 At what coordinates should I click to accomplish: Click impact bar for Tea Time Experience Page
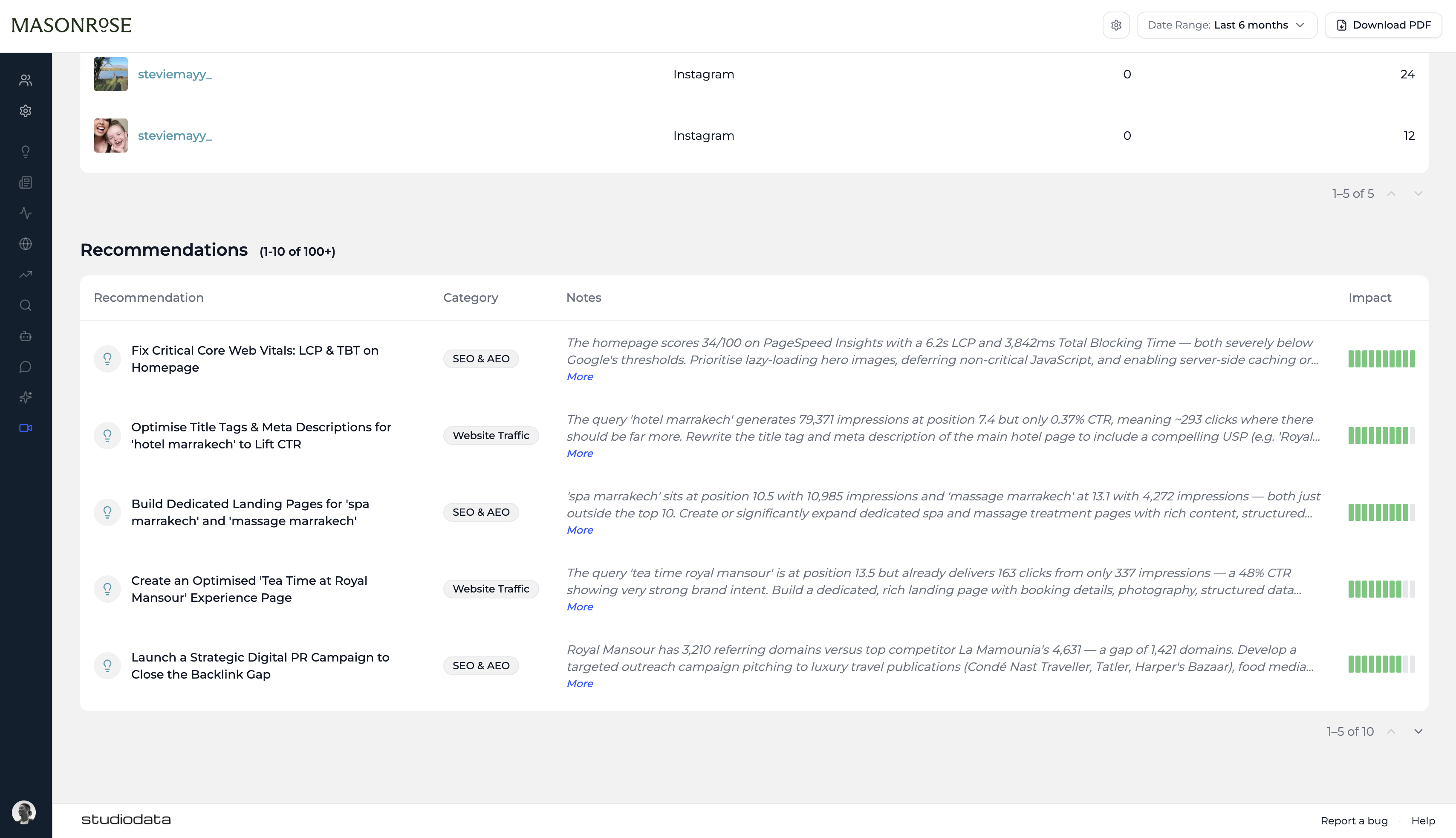[x=1381, y=589]
